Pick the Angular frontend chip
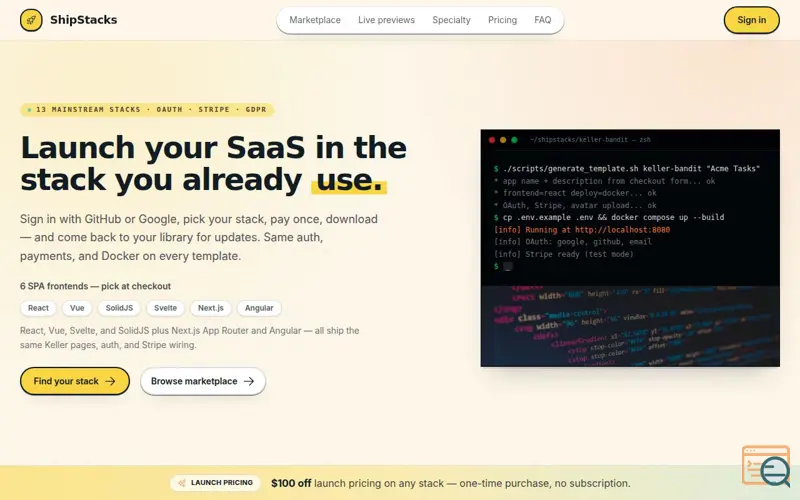The width and height of the screenshot is (800, 500). pos(259,308)
